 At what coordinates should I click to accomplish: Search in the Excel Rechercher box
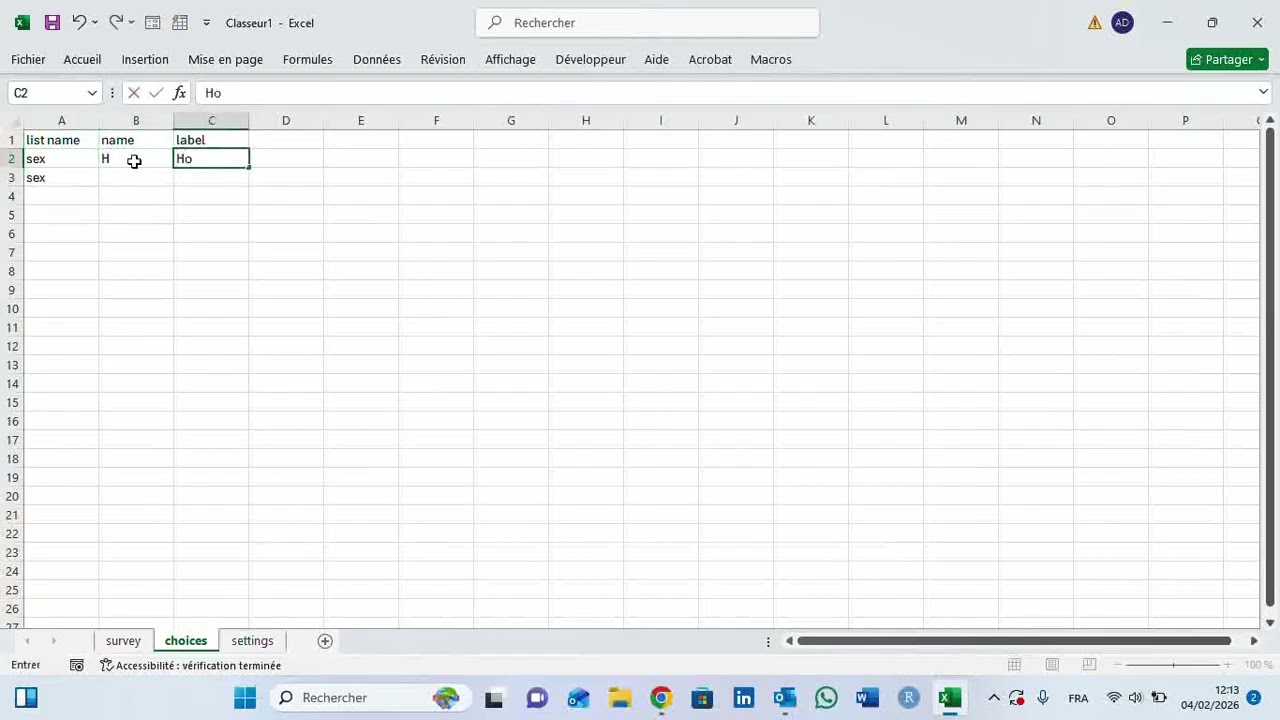(x=648, y=22)
